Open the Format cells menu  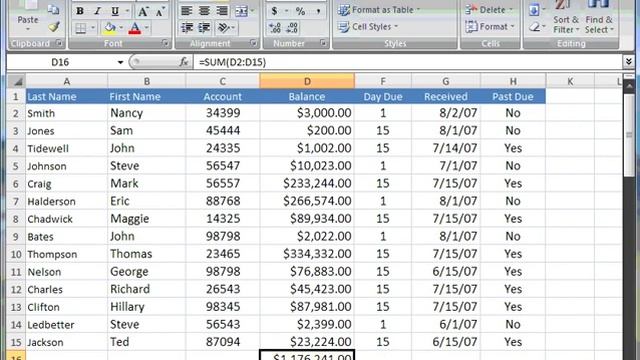coord(490,27)
